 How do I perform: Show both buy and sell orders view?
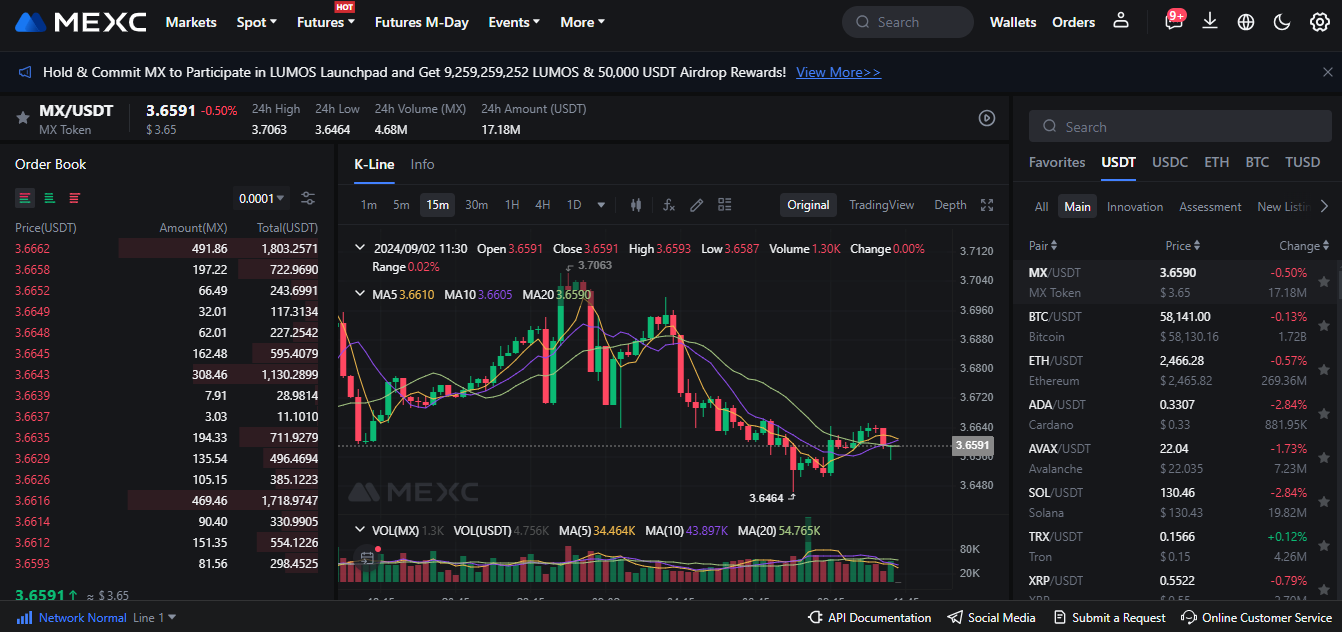pyautogui.click(x=24, y=198)
